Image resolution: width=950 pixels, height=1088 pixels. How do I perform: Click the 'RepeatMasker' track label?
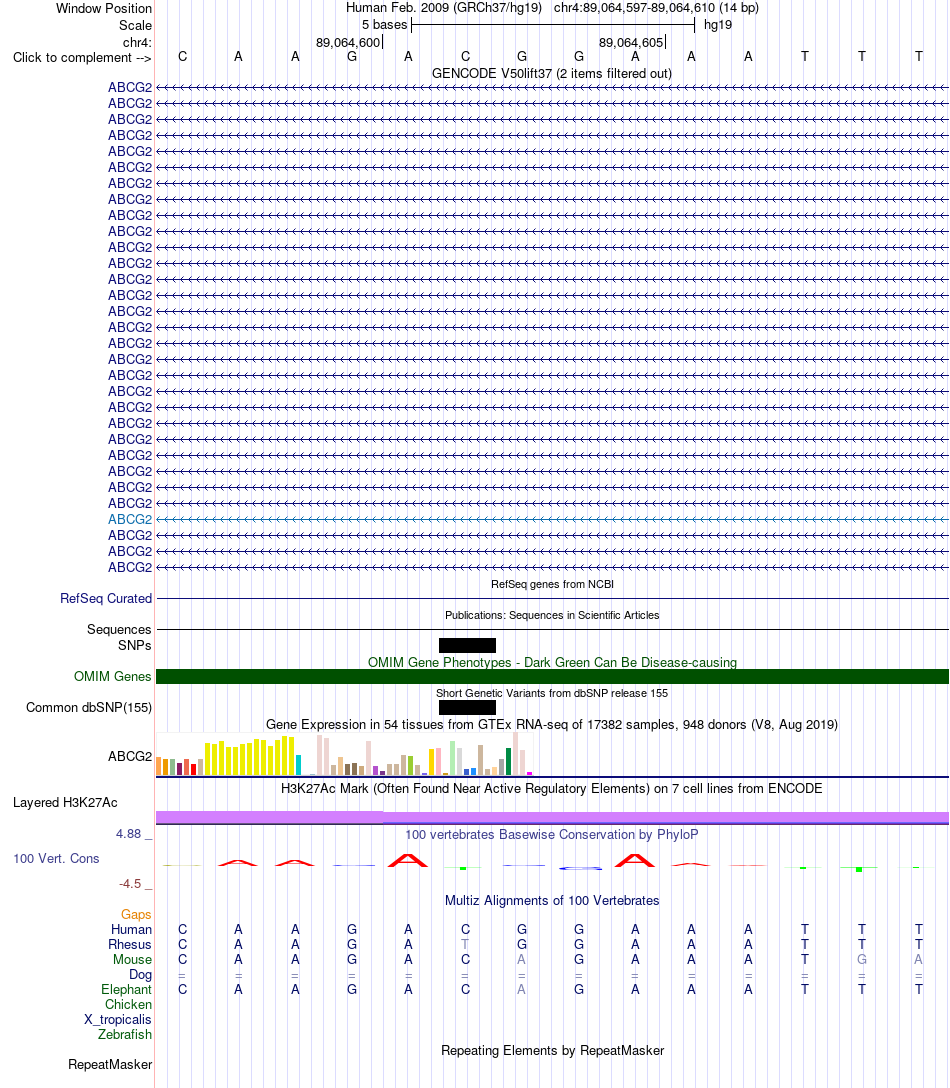click(110, 1064)
